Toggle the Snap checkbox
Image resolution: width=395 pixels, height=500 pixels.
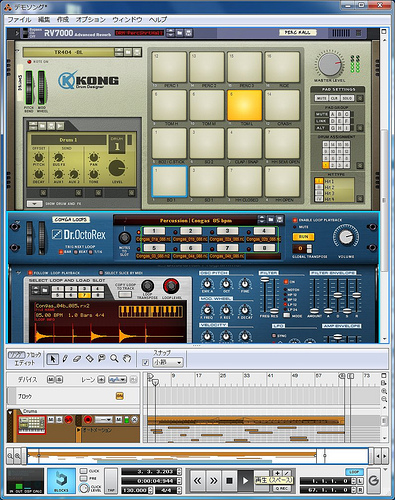pyautogui.click(x=145, y=362)
